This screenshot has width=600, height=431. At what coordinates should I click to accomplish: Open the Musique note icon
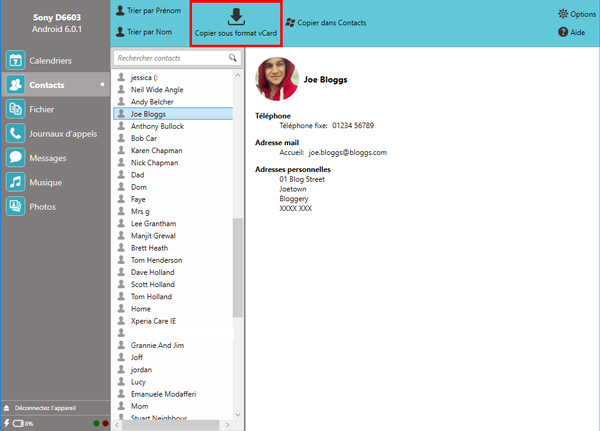(16, 182)
